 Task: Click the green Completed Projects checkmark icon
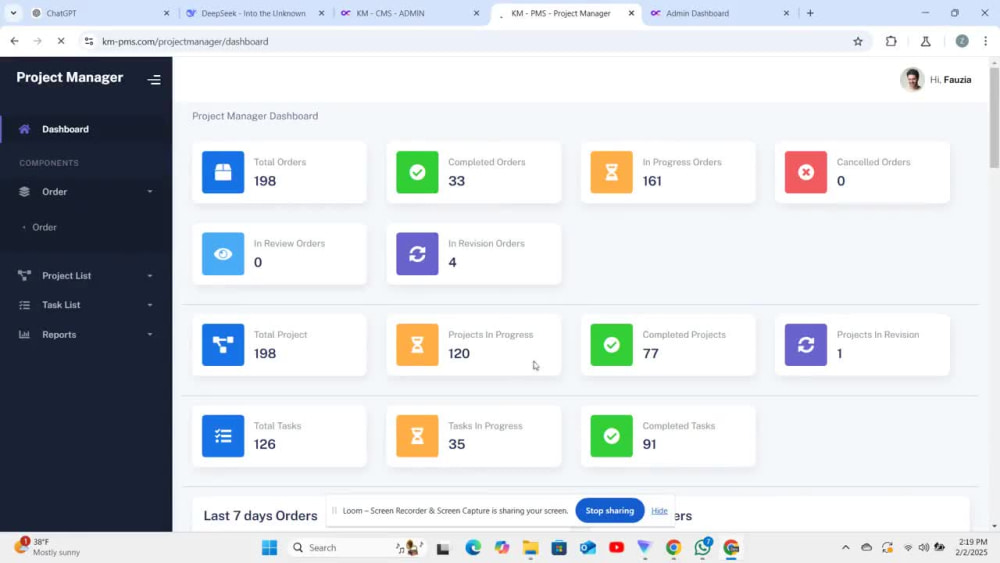tap(611, 344)
